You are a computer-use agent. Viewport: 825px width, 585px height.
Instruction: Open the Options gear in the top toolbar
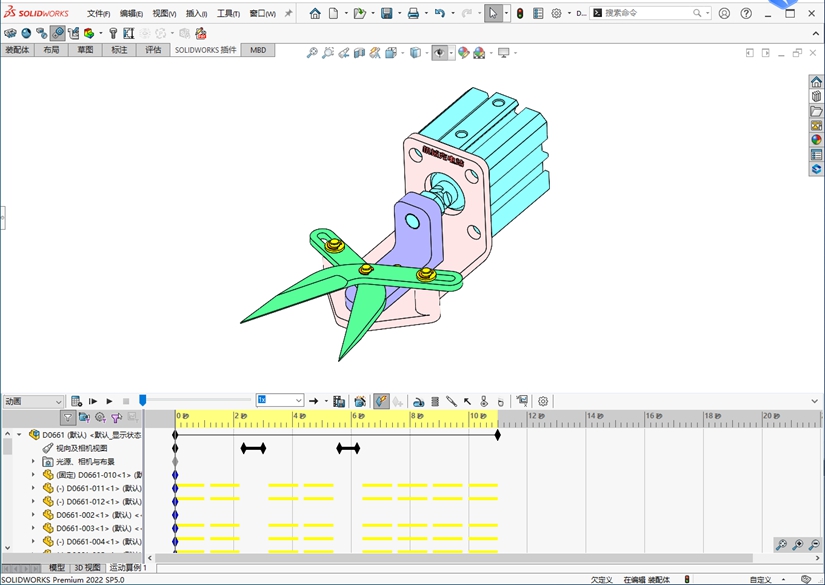(556, 14)
